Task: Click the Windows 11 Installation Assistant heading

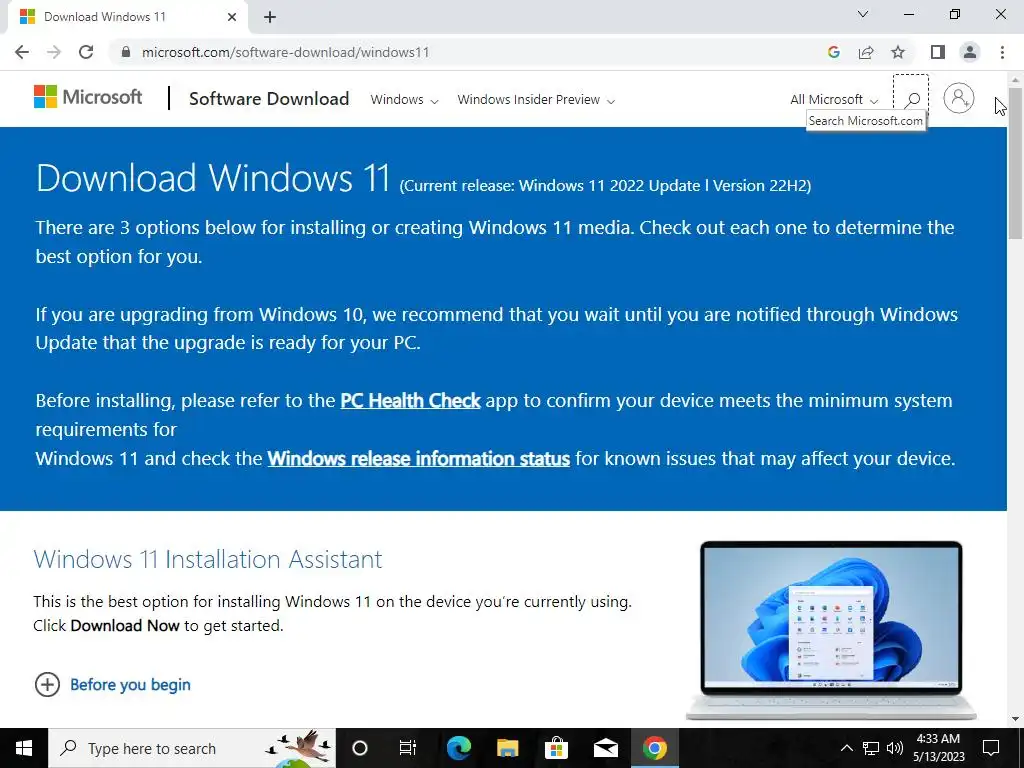Action: click(208, 560)
